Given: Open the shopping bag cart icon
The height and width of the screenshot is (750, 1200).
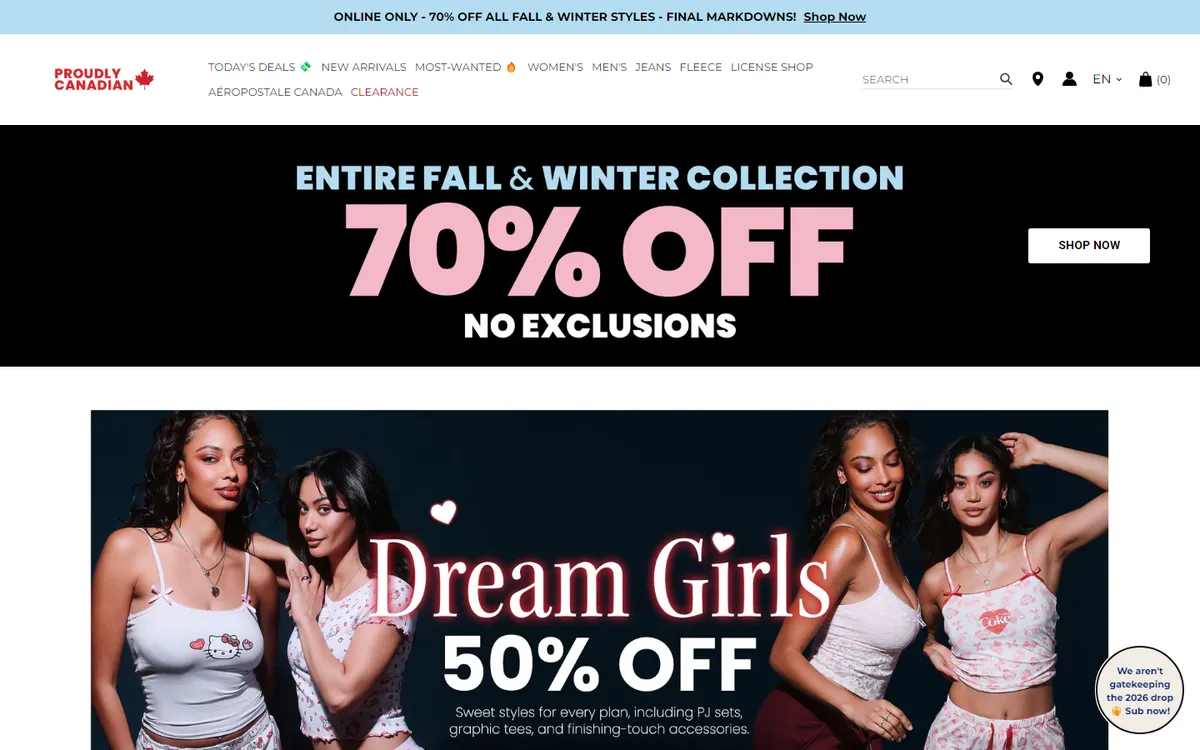Looking at the screenshot, I should 1145,79.
